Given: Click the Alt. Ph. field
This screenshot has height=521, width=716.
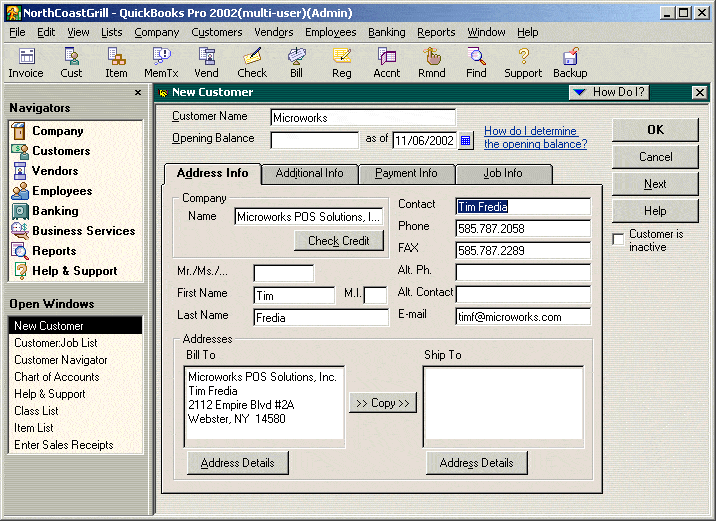Looking at the screenshot, I should pos(523,272).
